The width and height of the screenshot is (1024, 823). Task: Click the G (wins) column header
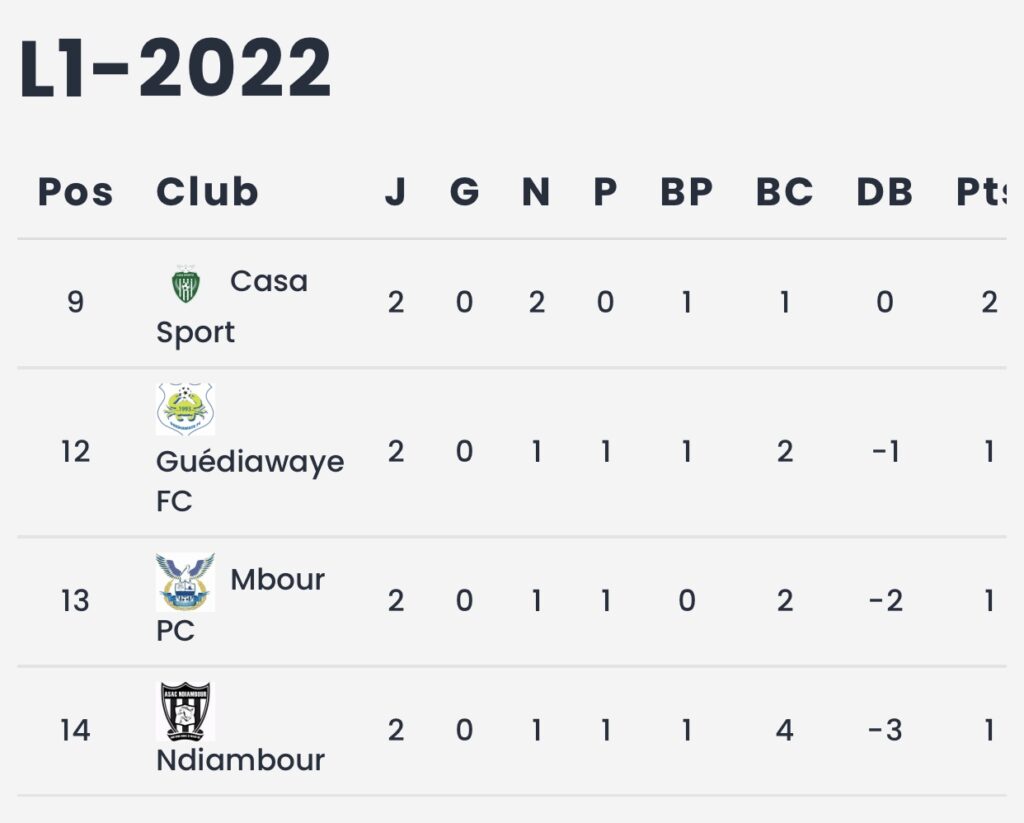pos(464,192)
